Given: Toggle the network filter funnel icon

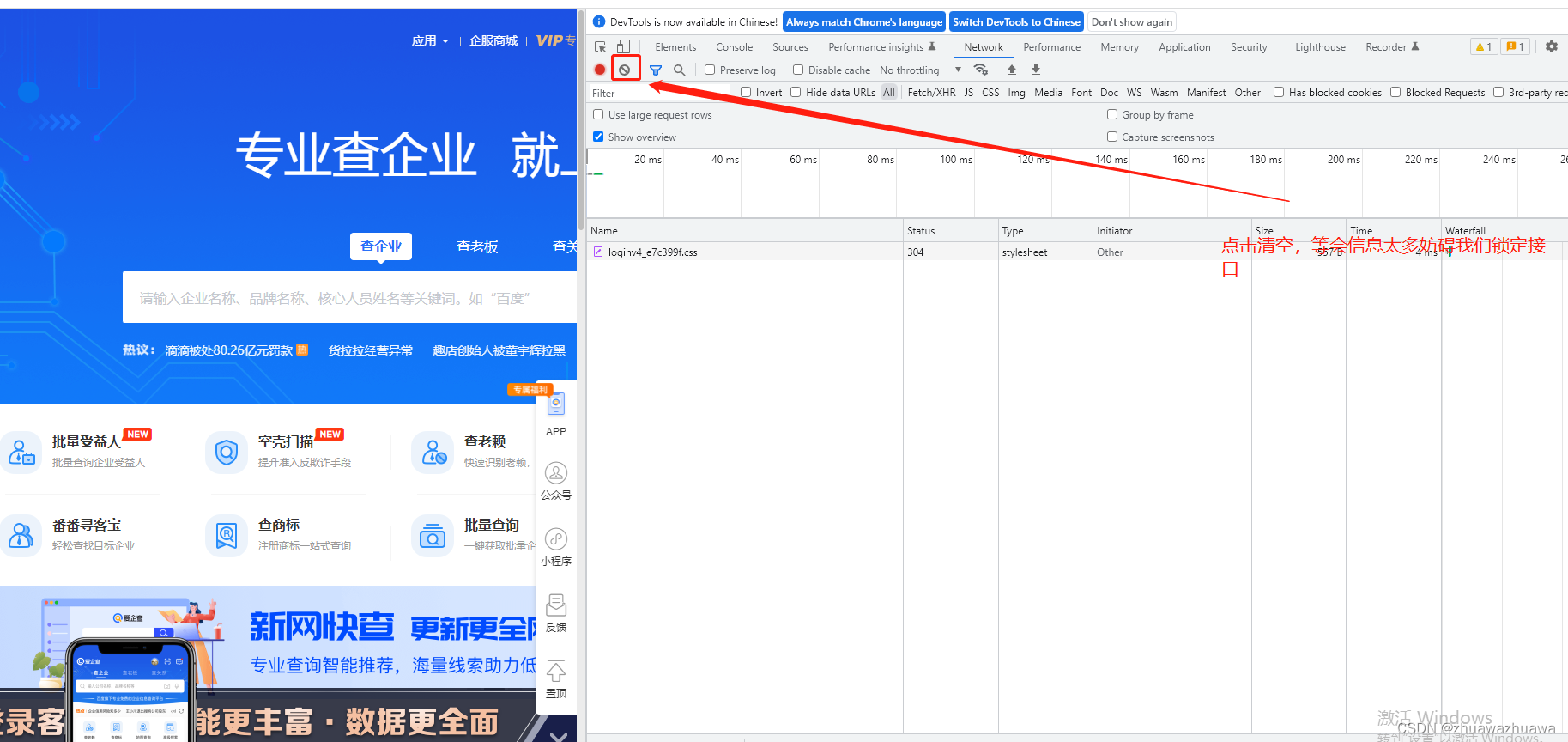Looking at the screenshot, I should [x=656, y=70].
